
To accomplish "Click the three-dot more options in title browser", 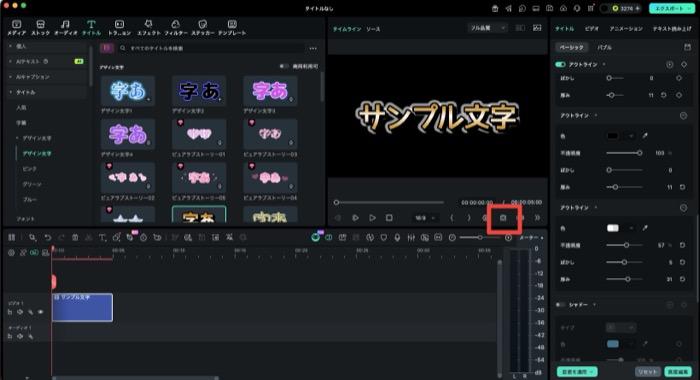I will pos(313,48).
